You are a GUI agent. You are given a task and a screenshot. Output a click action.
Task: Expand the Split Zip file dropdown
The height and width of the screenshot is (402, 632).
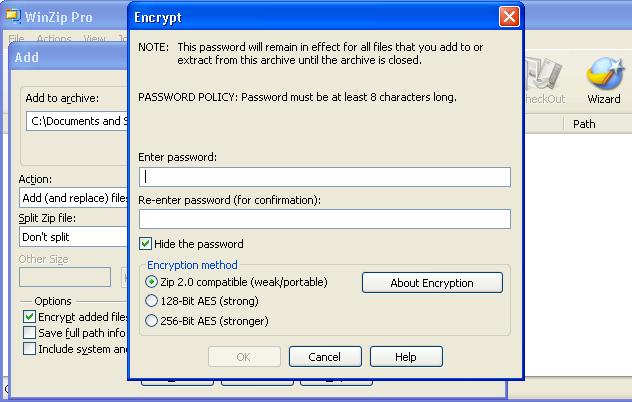(x=73, y=237)
